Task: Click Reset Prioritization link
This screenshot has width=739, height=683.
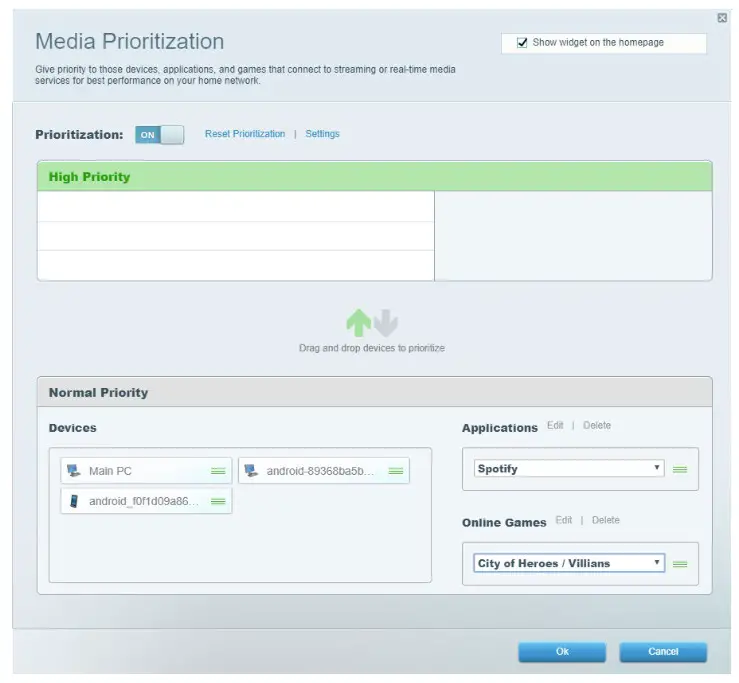Action: click(245, 134)
